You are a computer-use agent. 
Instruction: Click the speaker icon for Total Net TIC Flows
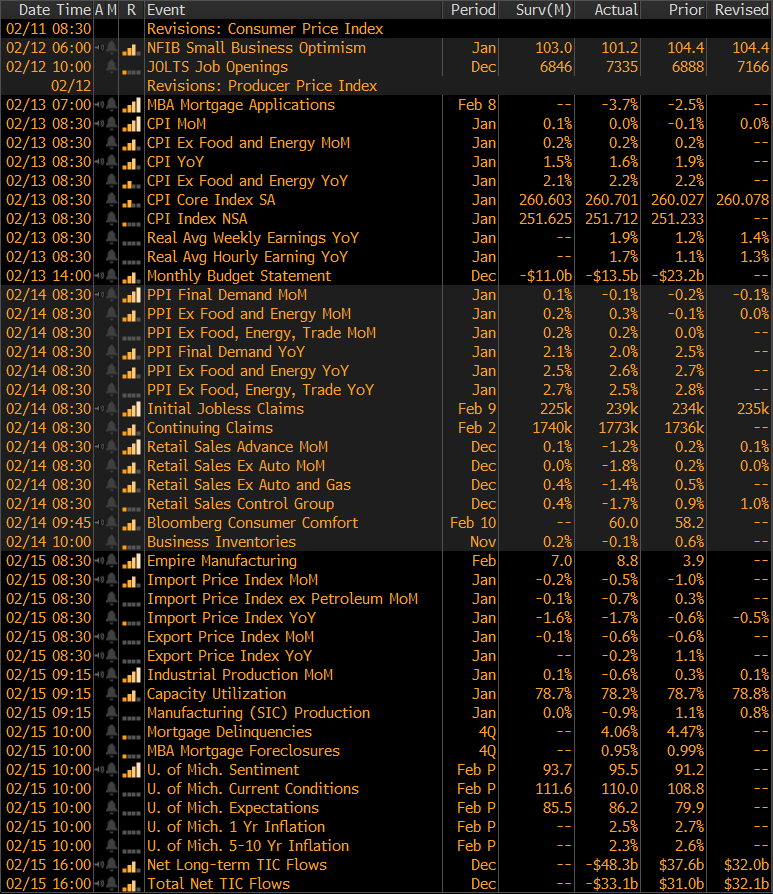pyautogui.click(x=98, y=884)
